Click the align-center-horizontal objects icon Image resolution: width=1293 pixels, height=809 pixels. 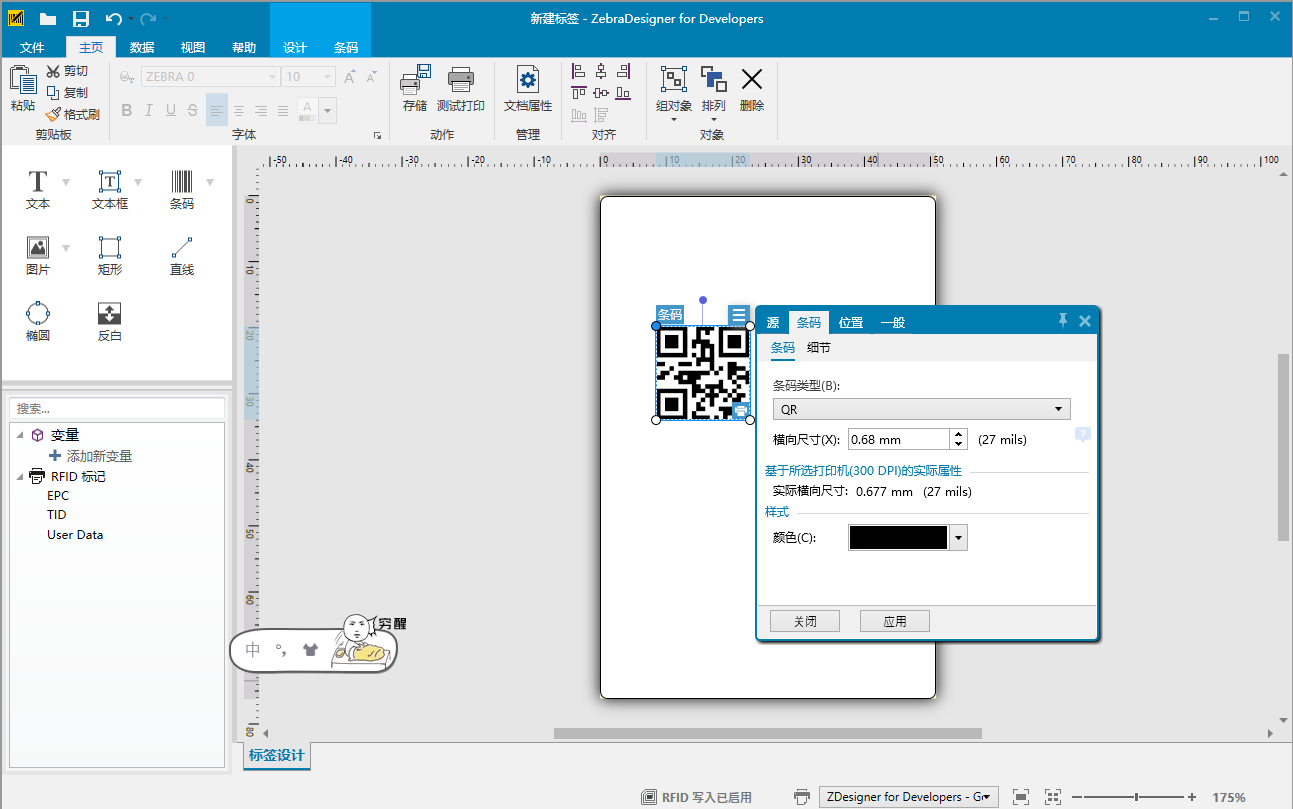[601, 71]
